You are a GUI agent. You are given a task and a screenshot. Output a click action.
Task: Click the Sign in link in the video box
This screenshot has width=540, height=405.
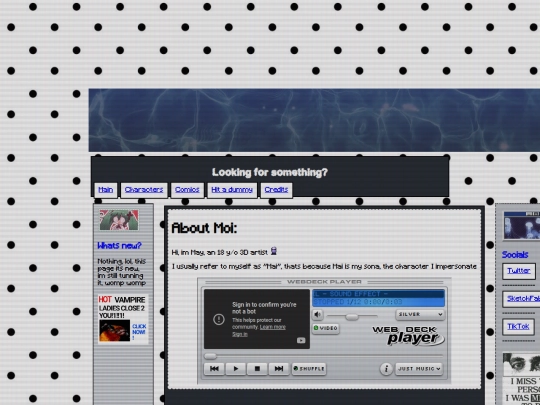240,334
